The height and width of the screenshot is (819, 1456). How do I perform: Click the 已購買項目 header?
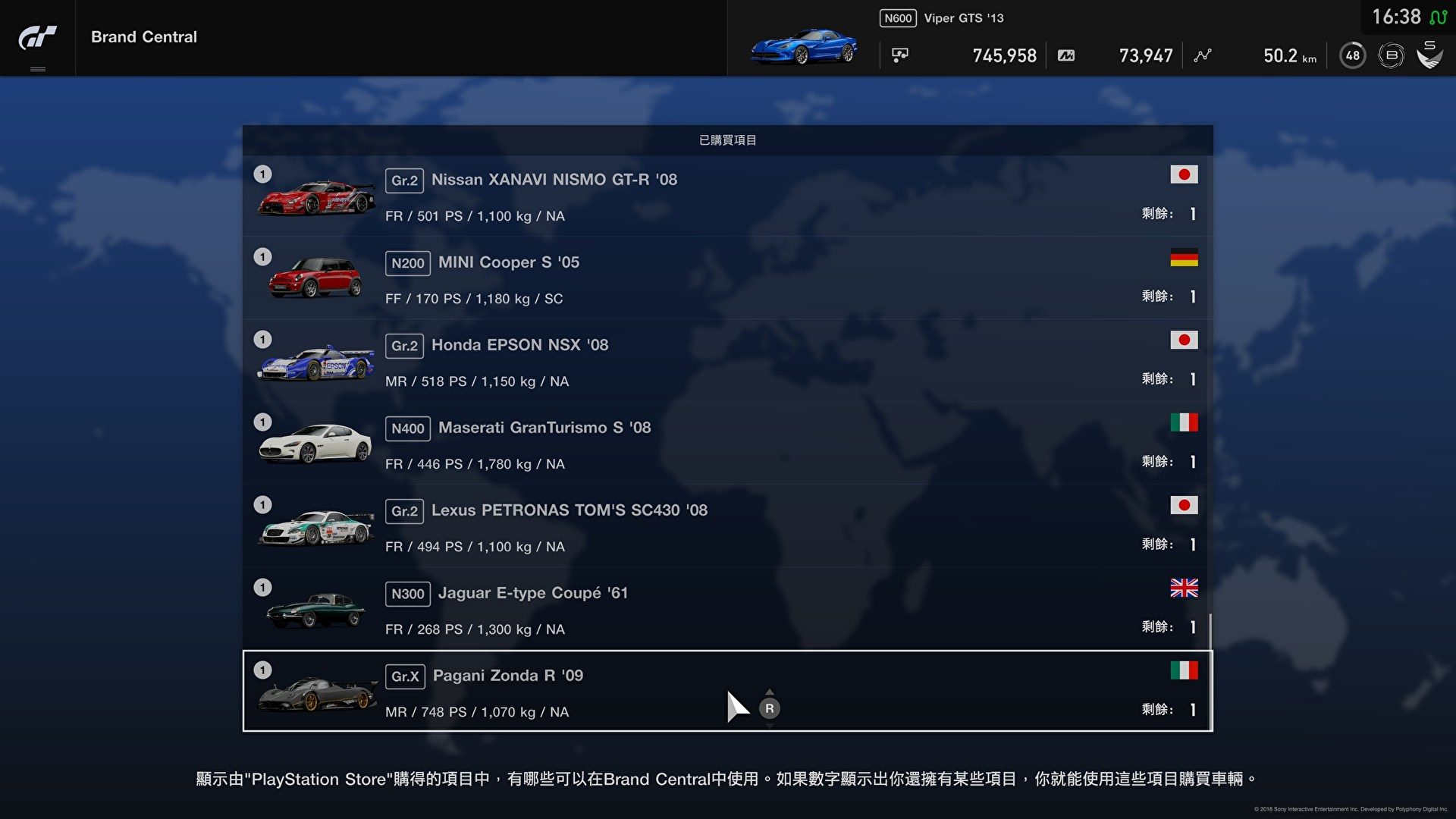[727, 140]
